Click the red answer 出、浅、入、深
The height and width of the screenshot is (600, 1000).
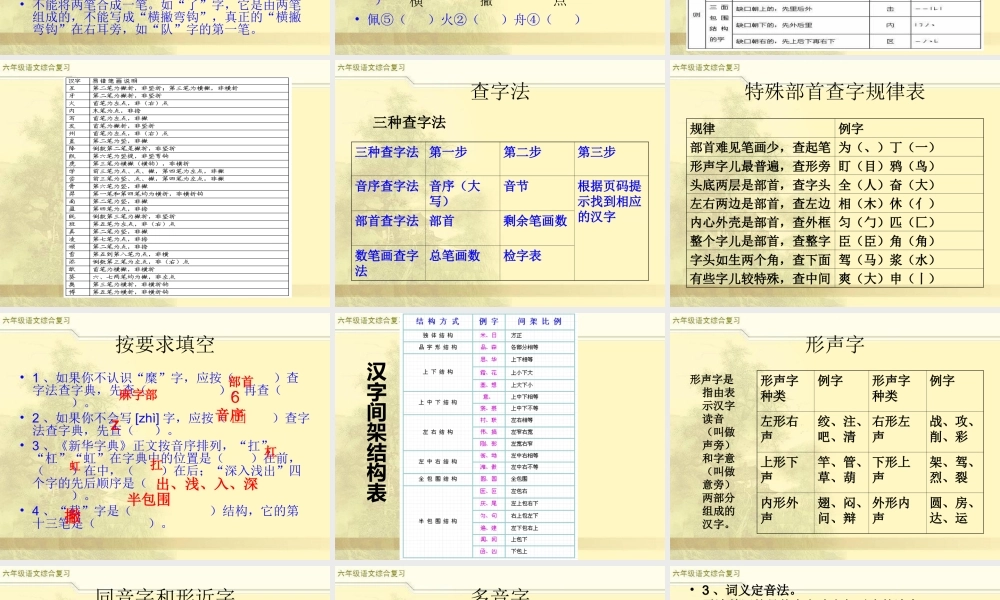207,484
